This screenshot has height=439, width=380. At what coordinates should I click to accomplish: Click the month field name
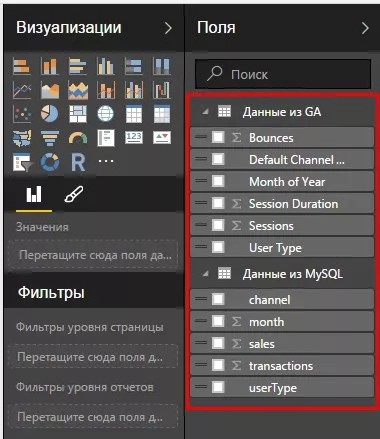tap(267, 322)
